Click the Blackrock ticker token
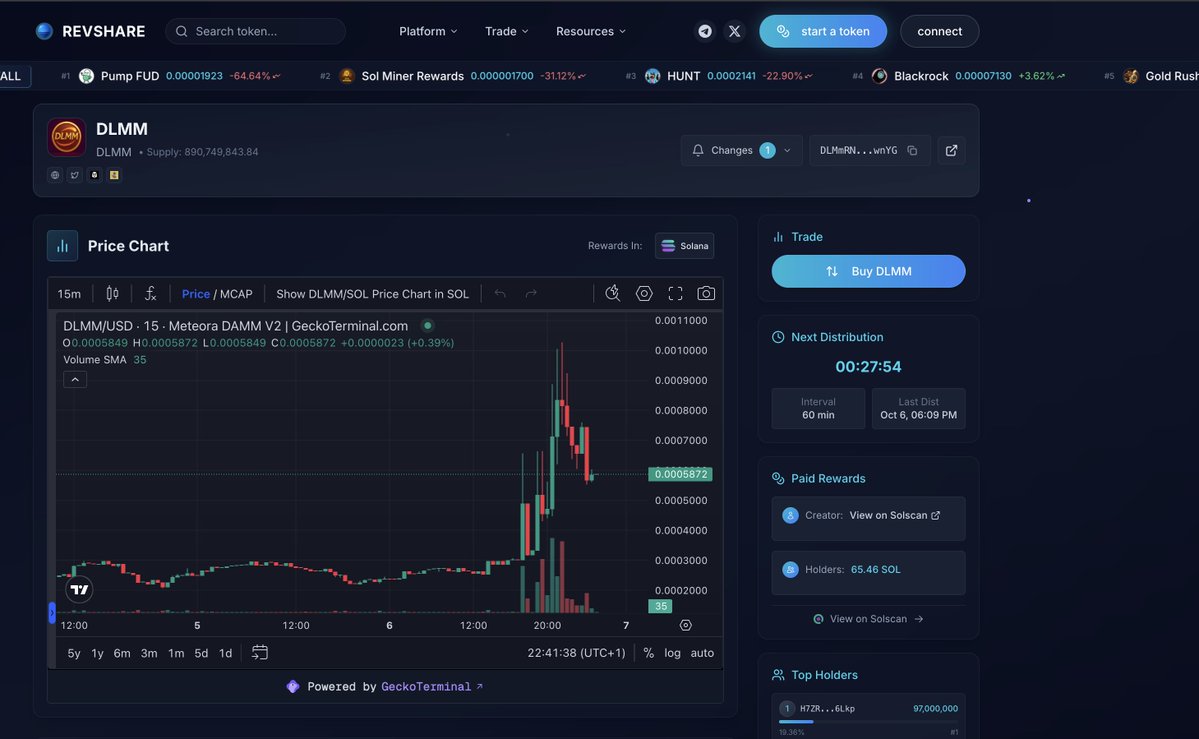1199x739 pixels. coord(958,76)
